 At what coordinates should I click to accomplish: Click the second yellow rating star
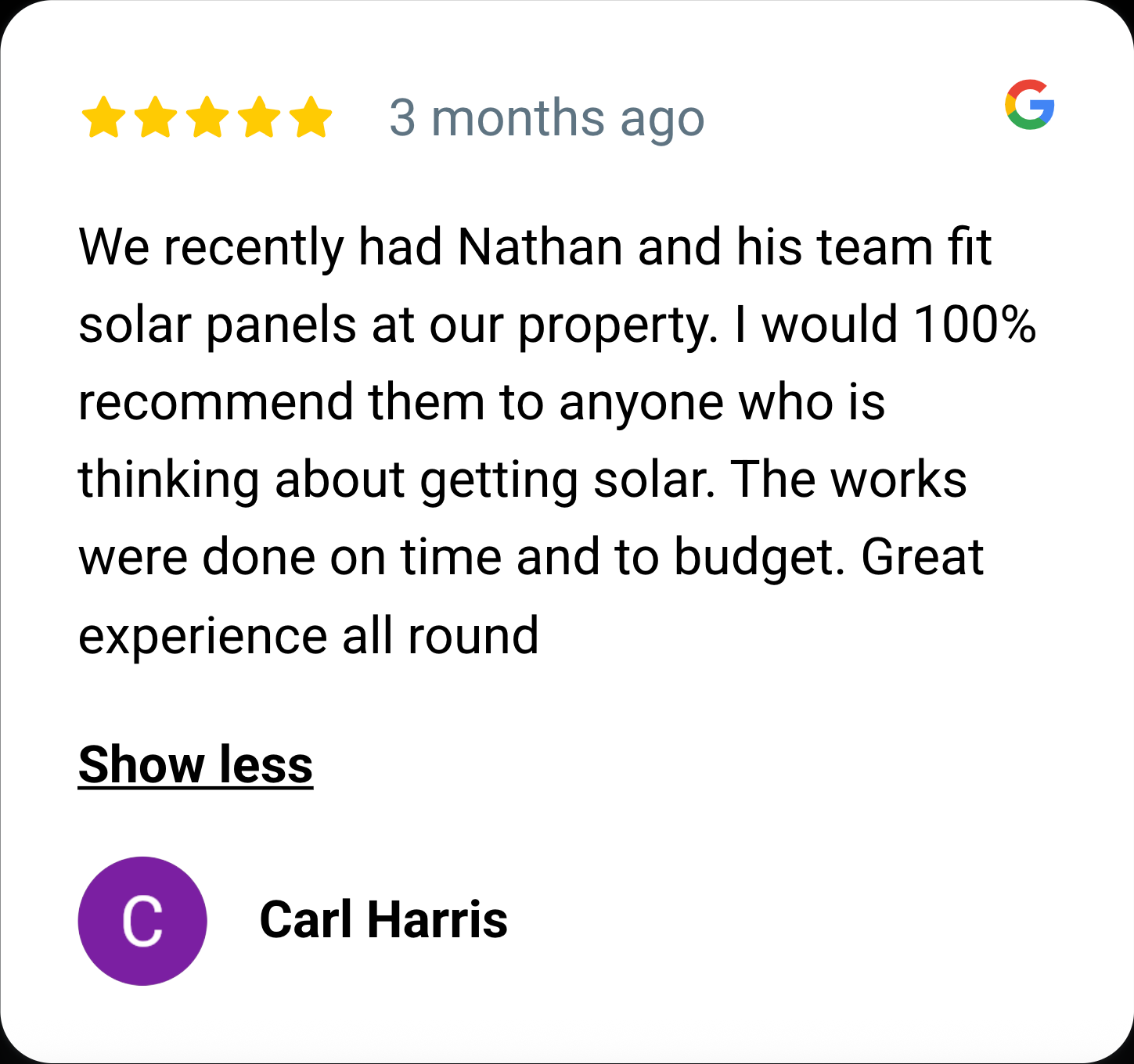click(156, 117)
